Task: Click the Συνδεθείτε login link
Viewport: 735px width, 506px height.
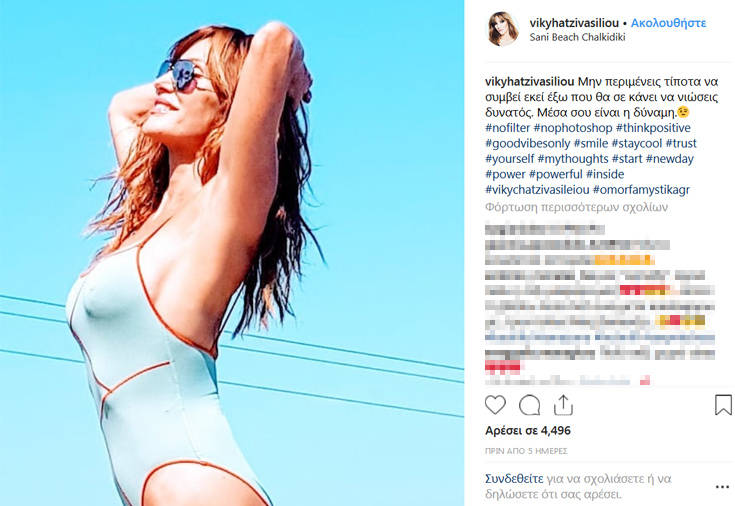Action: click(514, 479)
